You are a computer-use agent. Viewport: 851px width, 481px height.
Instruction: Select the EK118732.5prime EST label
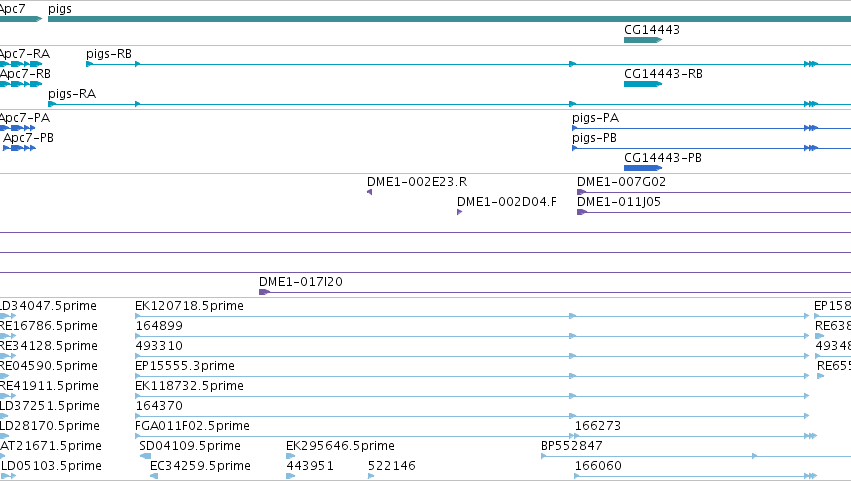point(189,386)
